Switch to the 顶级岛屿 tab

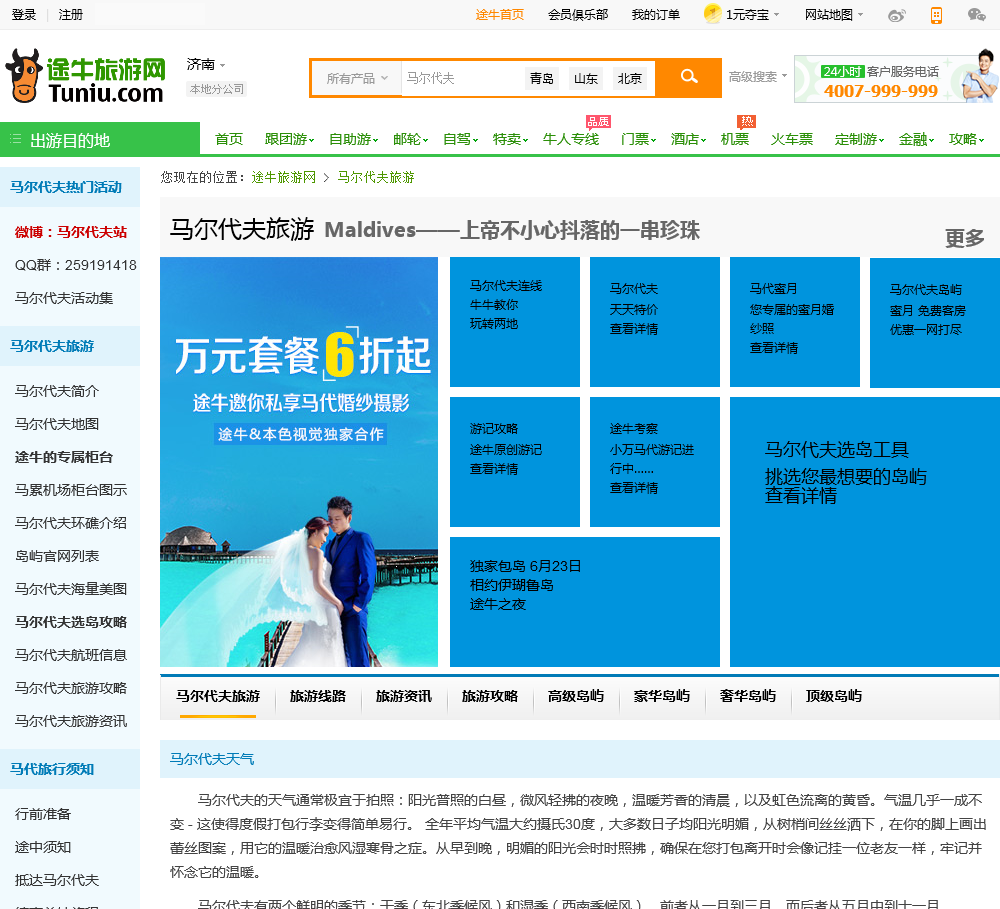(834, 696)
